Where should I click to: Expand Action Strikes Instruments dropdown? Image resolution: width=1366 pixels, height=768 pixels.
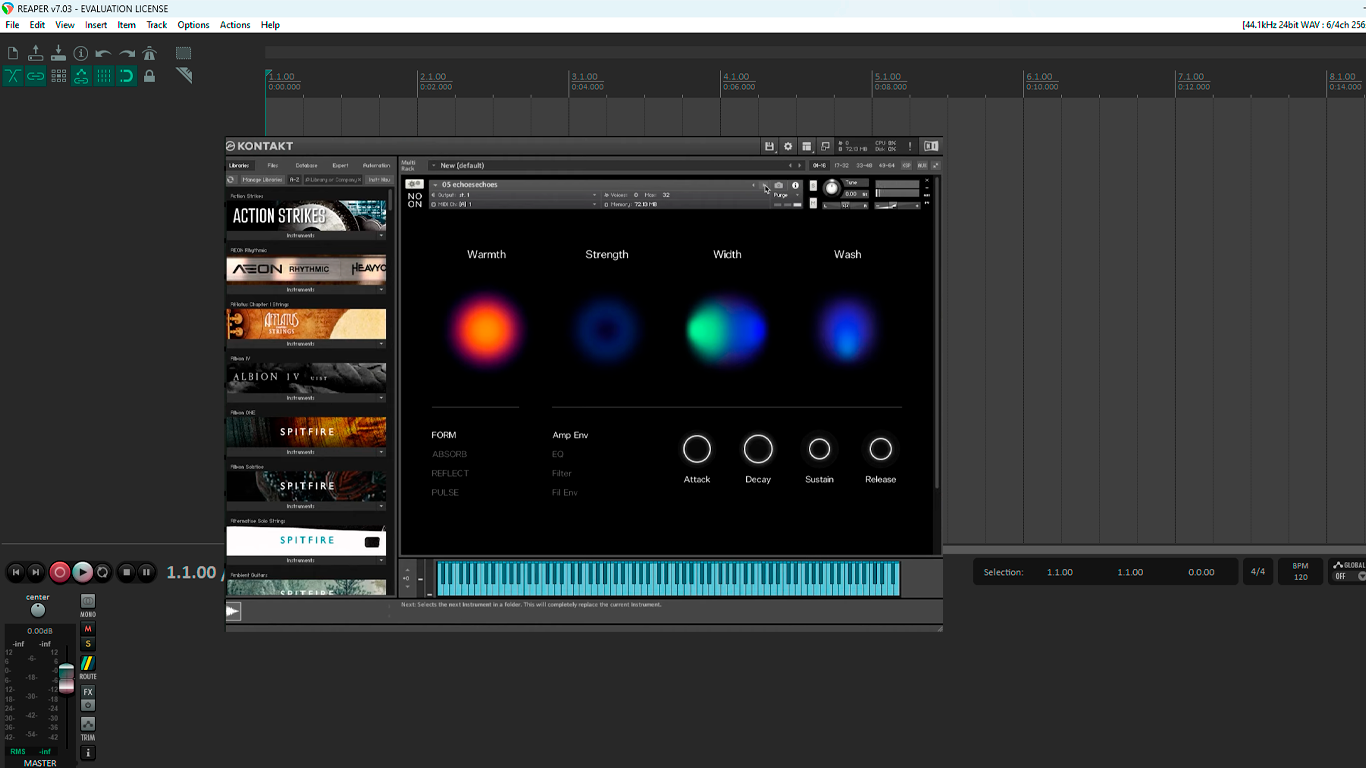pos(306,236)
